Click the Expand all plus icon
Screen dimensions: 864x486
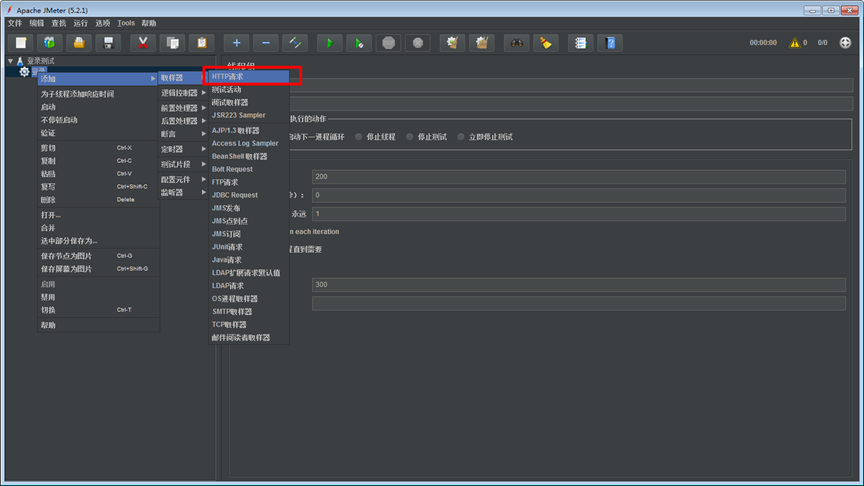pyautogui.click(x=236, y=42)
